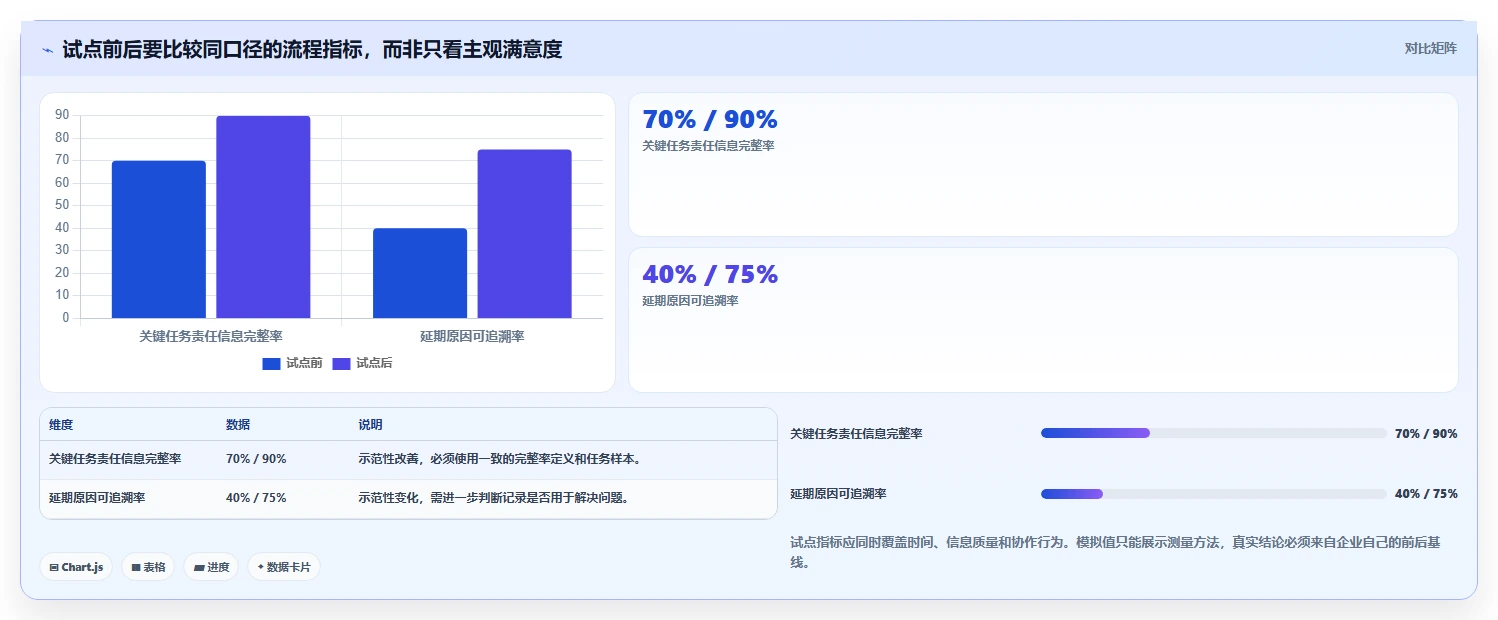The width and height of the screenshot is (1498, 620).
Task: Click the 试点后 bar for 关键任务责任信息完整率
Action: coord(263,217)
